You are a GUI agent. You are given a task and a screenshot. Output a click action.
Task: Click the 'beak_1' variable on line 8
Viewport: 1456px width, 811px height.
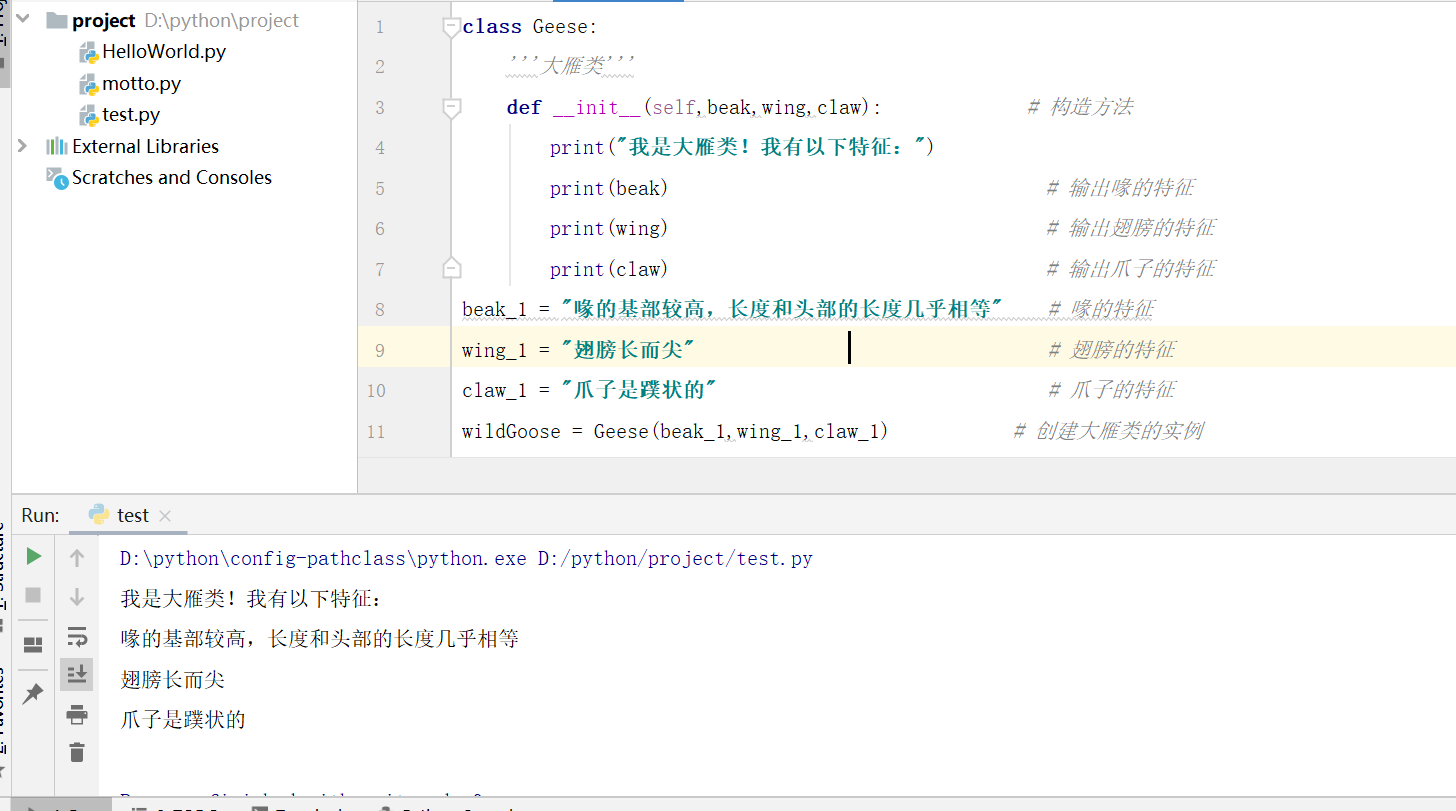[x=494, y=309]
